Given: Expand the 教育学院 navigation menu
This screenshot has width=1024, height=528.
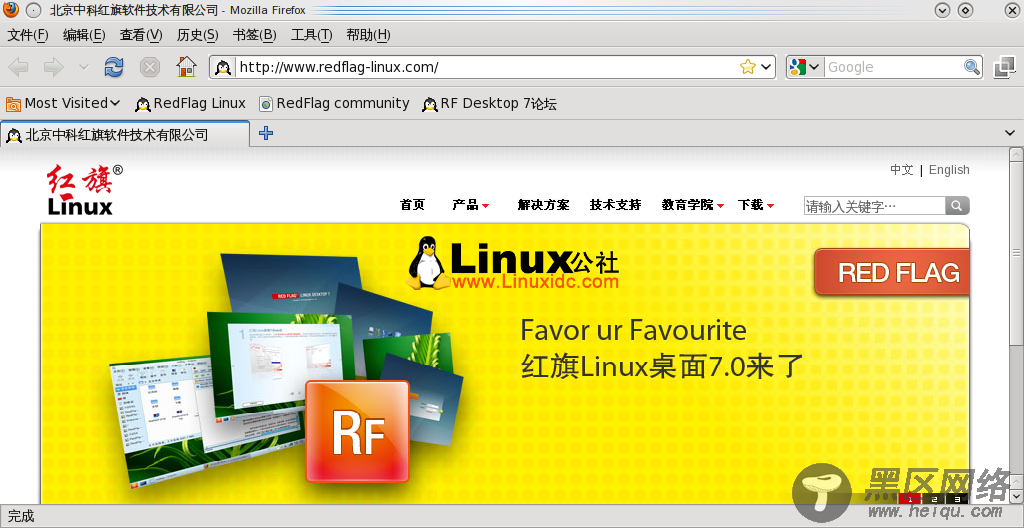Looking at the screenshot, I should click(693, 205).
